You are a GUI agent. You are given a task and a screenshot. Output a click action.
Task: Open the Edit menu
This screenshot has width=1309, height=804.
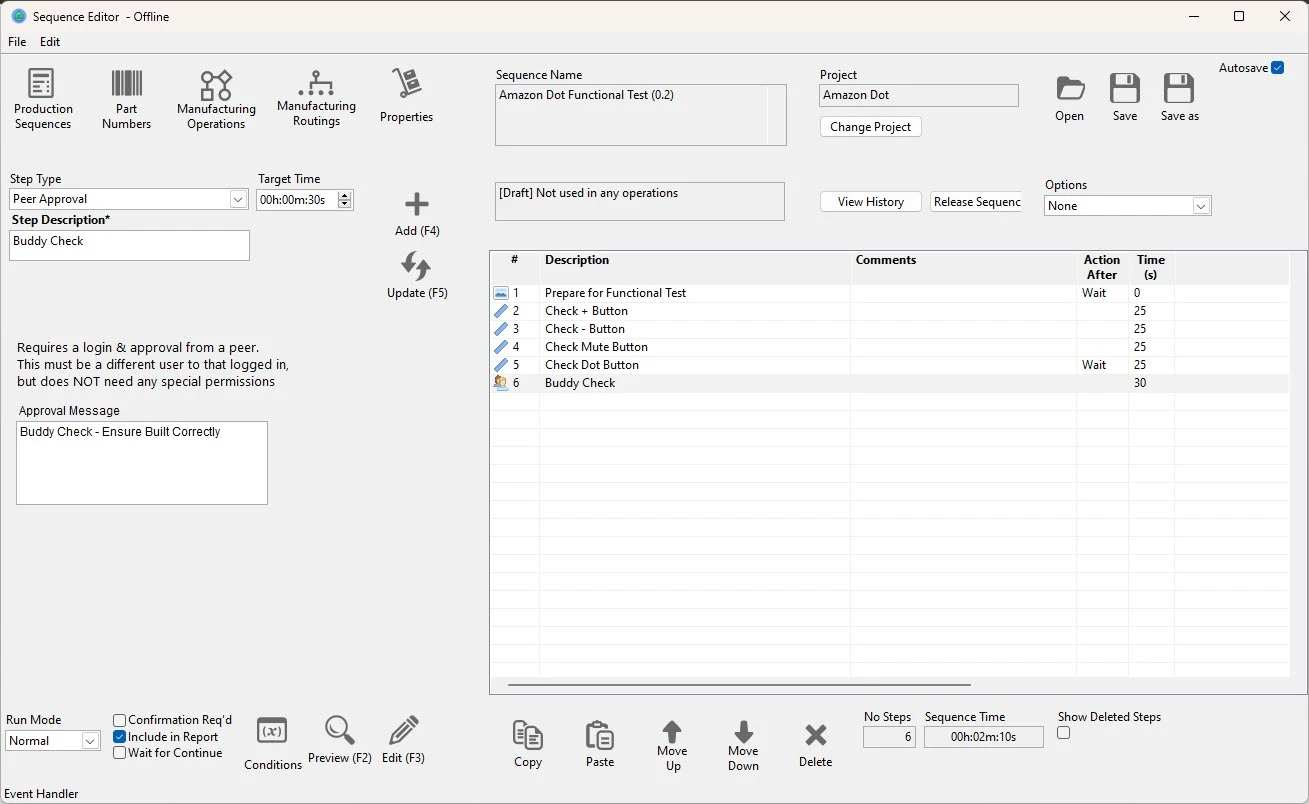pos(49,42)
